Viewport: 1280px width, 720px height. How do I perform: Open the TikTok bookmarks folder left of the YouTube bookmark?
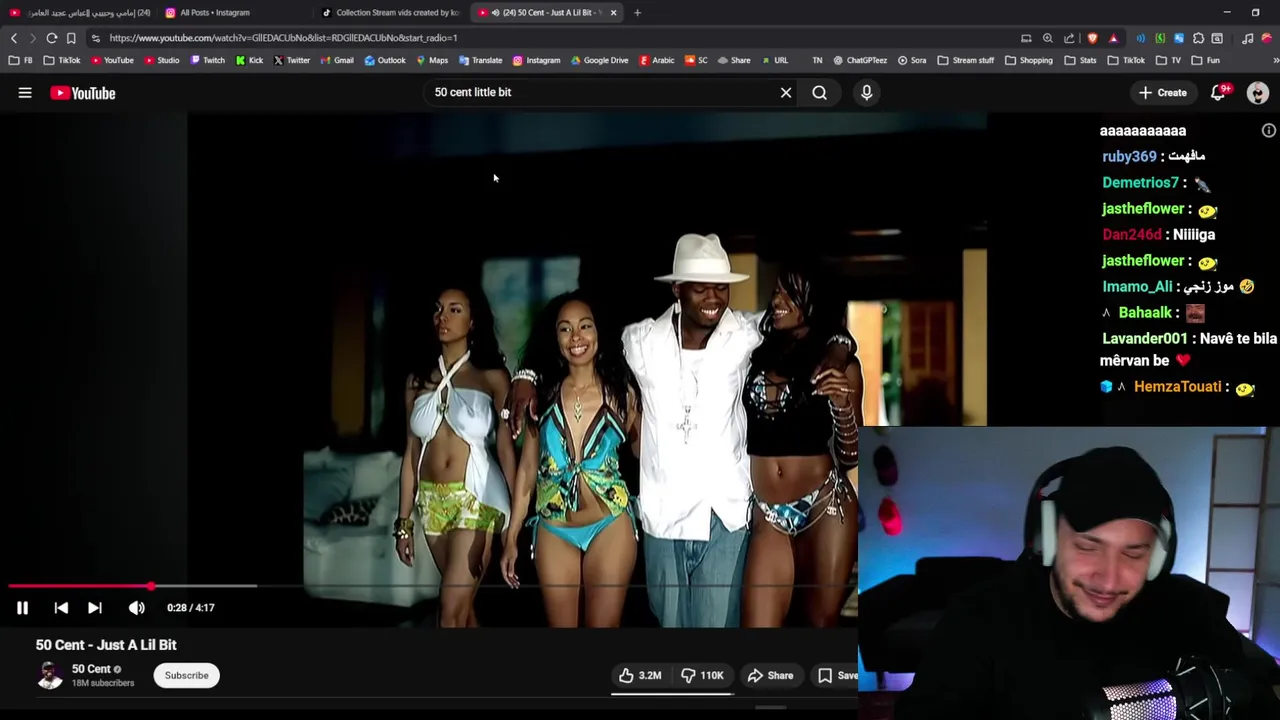tap(62, 60)
